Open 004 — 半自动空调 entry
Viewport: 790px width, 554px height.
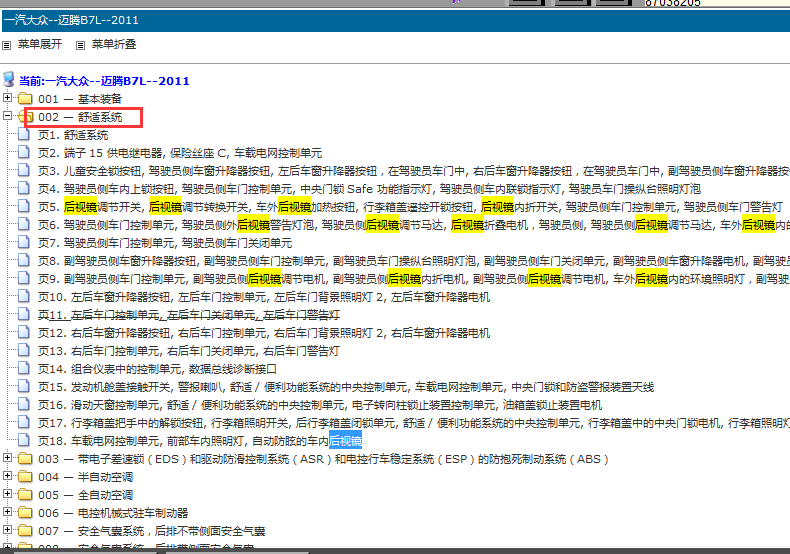(86, 477)
